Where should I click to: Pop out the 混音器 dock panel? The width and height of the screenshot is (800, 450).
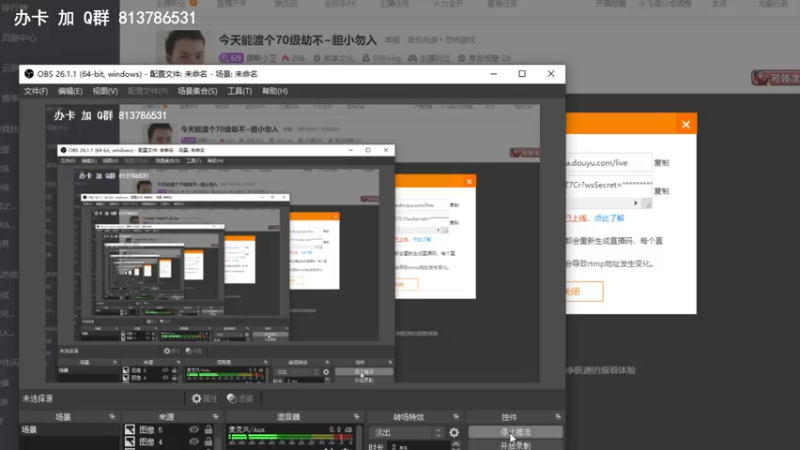[x=356, y=417]
